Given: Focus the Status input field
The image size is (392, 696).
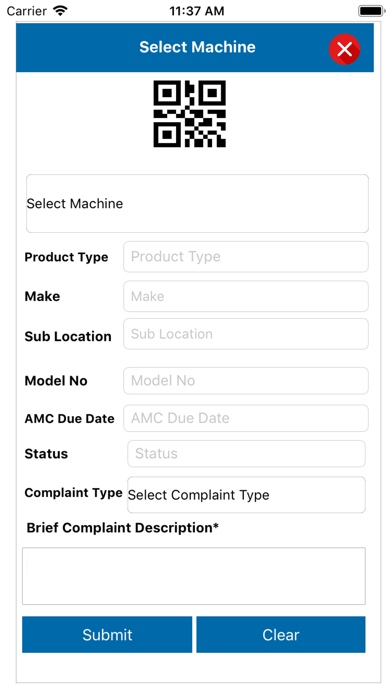Looking at the screenshot, I should click(246, 454).
